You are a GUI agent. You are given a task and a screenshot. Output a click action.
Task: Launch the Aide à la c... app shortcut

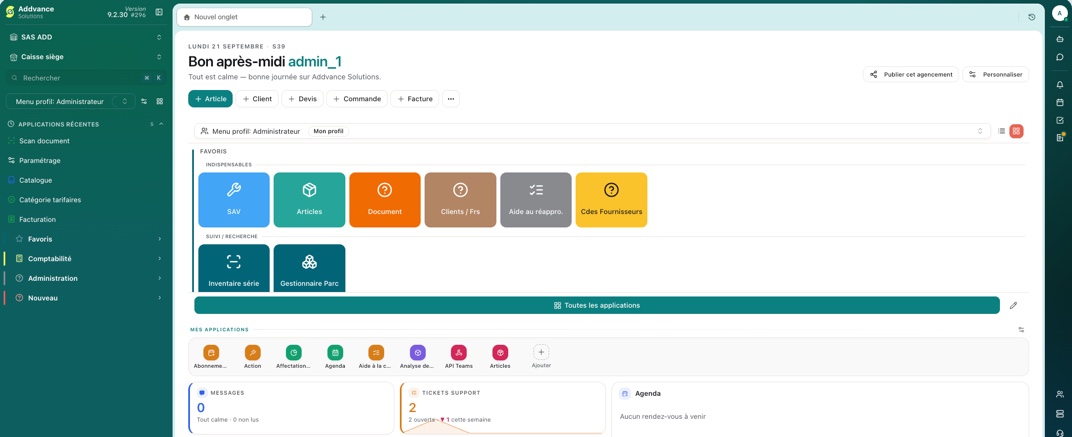click(376, 357)
